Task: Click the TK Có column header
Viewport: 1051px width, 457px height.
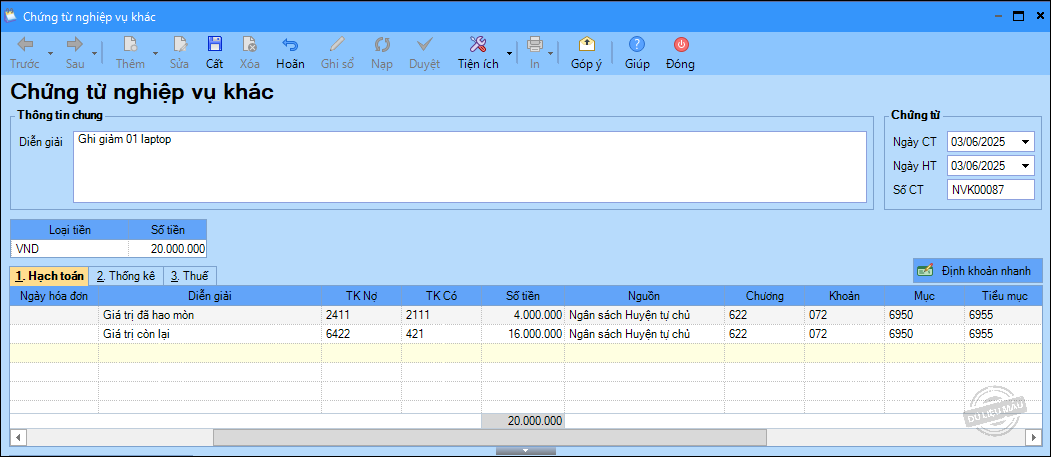Action: pos(441,296)
